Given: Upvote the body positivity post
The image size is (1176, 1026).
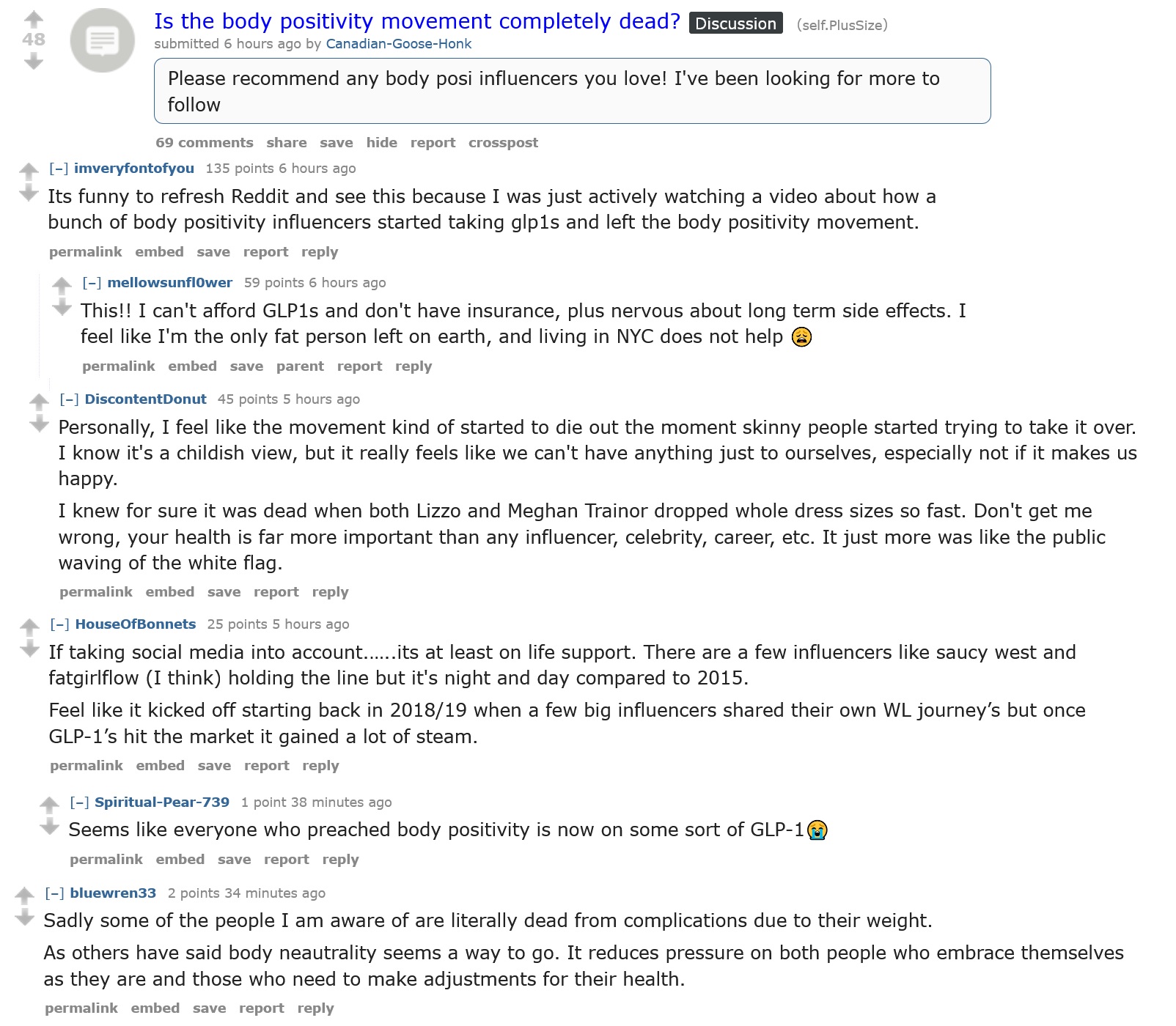Looking at the screenshot, I should click(34, 19).
